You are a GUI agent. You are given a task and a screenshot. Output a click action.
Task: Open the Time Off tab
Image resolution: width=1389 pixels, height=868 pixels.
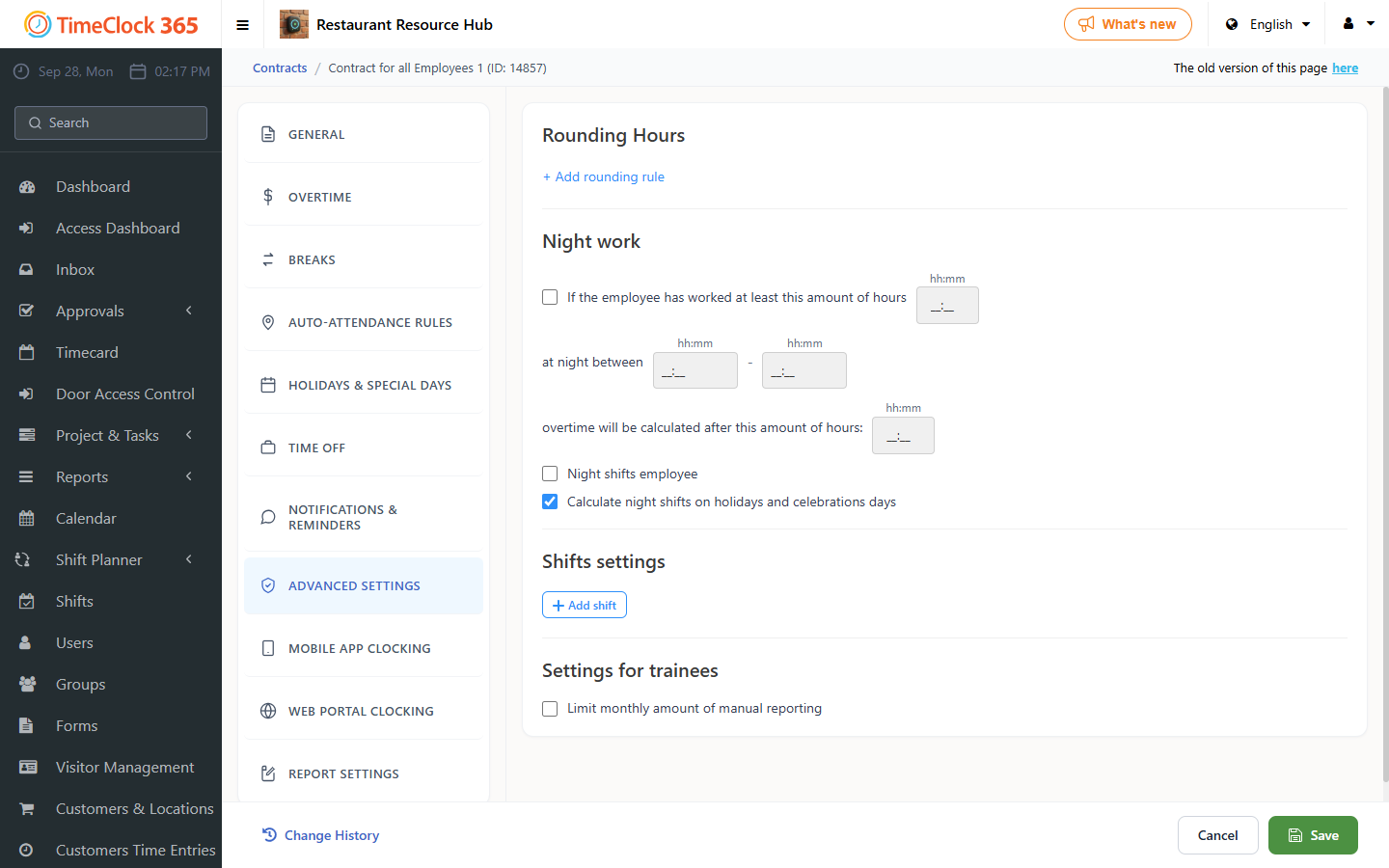pos(364,448)
